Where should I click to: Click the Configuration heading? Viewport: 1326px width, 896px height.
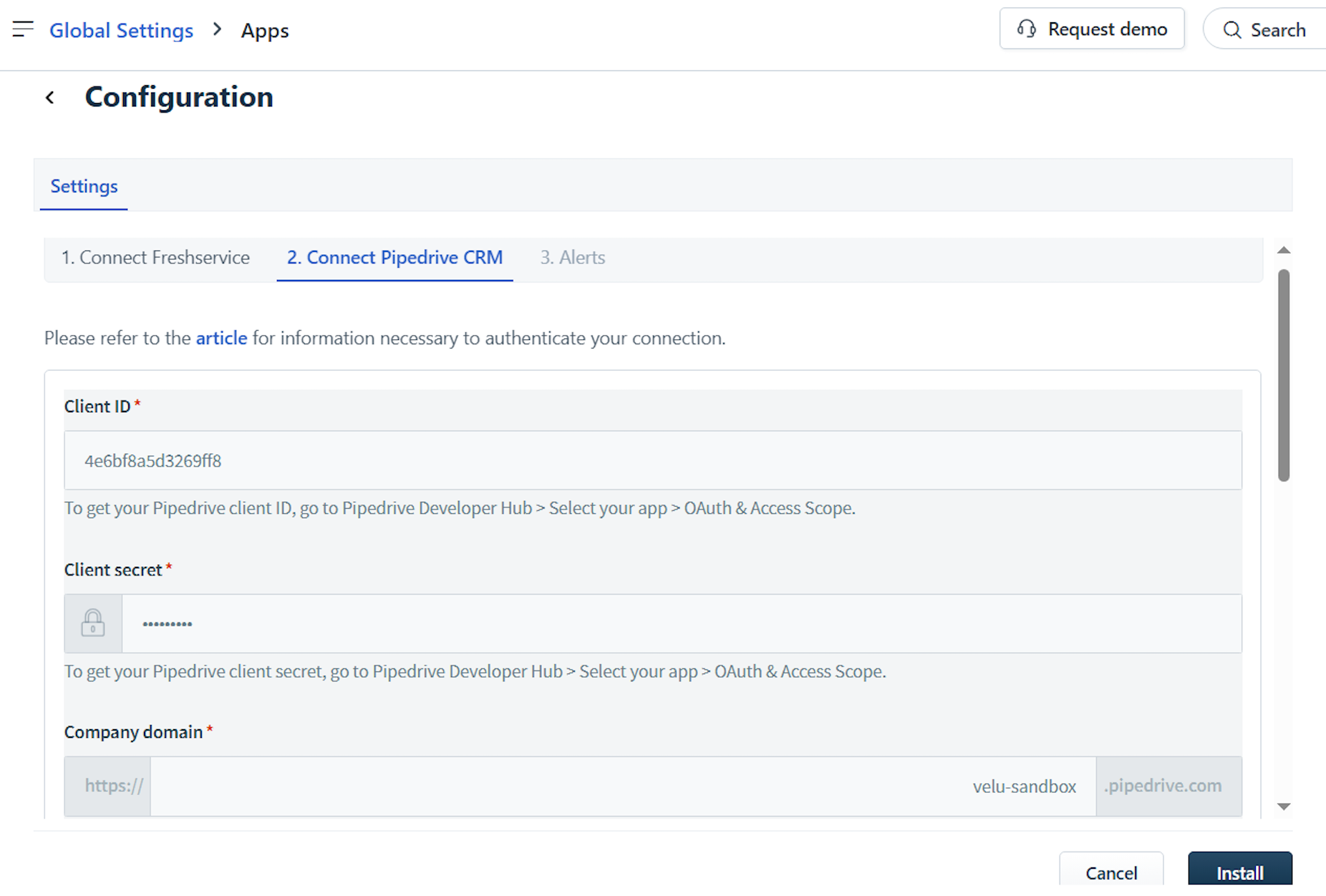[x=179, y=97]
